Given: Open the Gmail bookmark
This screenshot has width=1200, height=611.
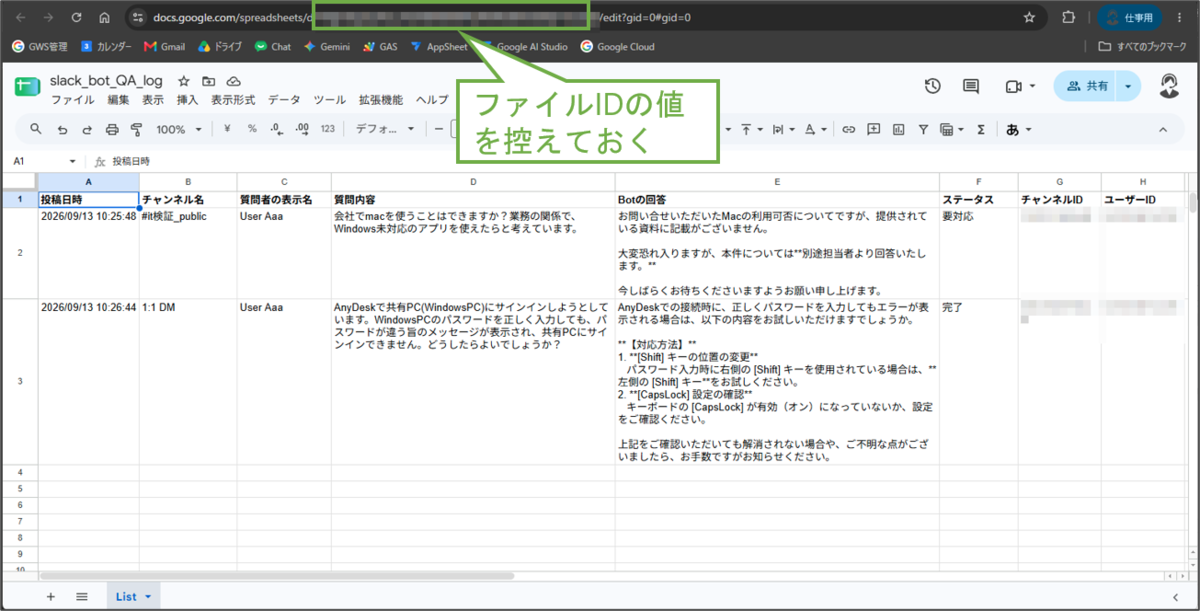Looking at the screenshot, I should click(x=164, y=46).
